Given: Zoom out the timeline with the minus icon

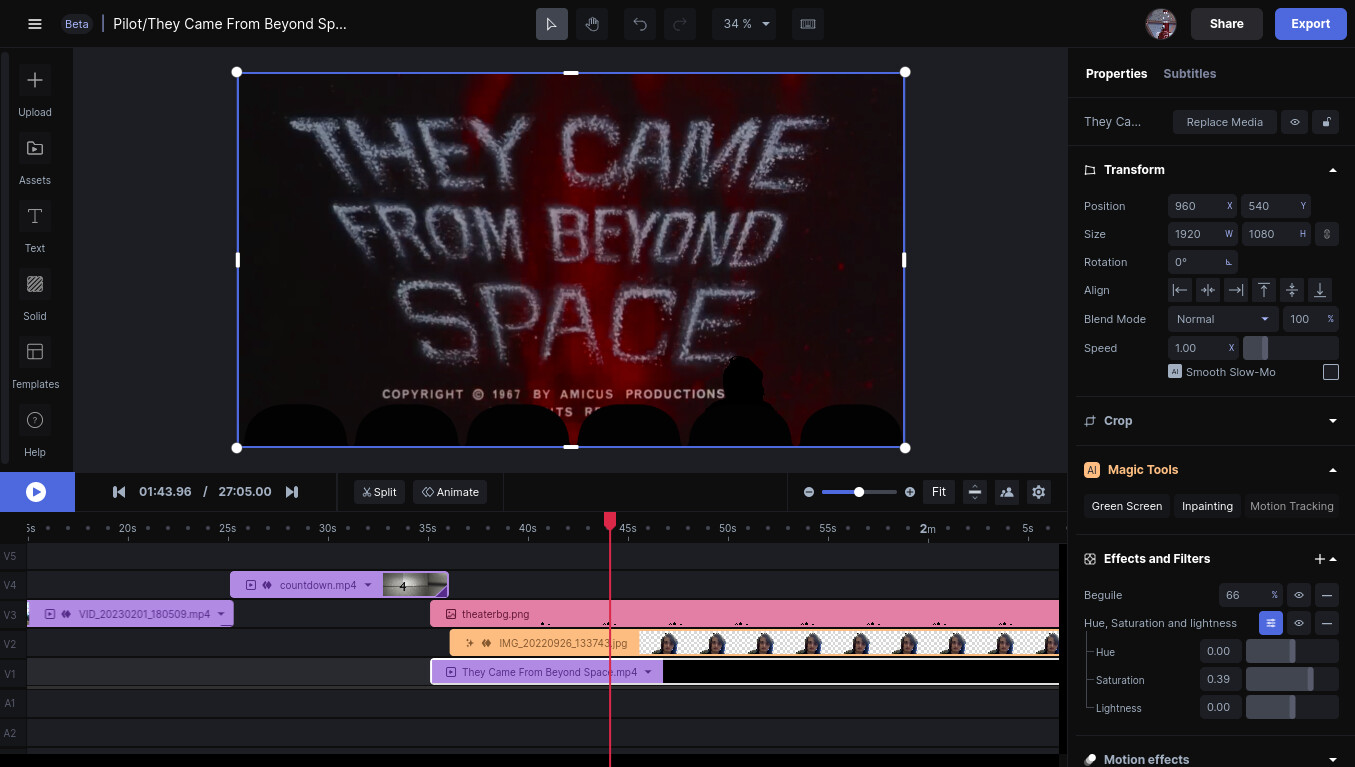Looking at the screenshot, I should point(809,492).
